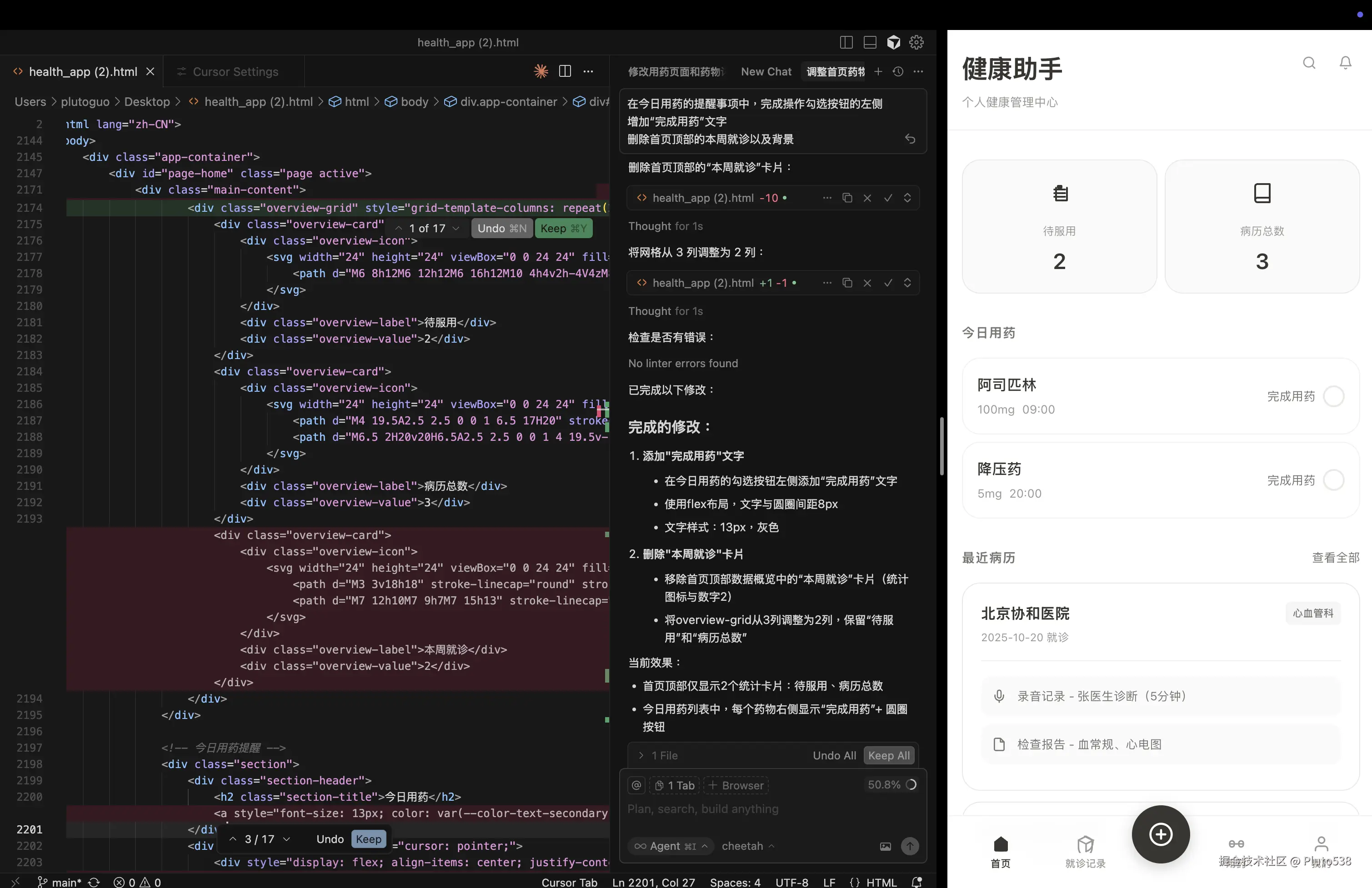Image resolution: width=1372 pixels, height=888 pixels.
Task: Click the send arrow in the chat input box
Action: coord(910,847)
